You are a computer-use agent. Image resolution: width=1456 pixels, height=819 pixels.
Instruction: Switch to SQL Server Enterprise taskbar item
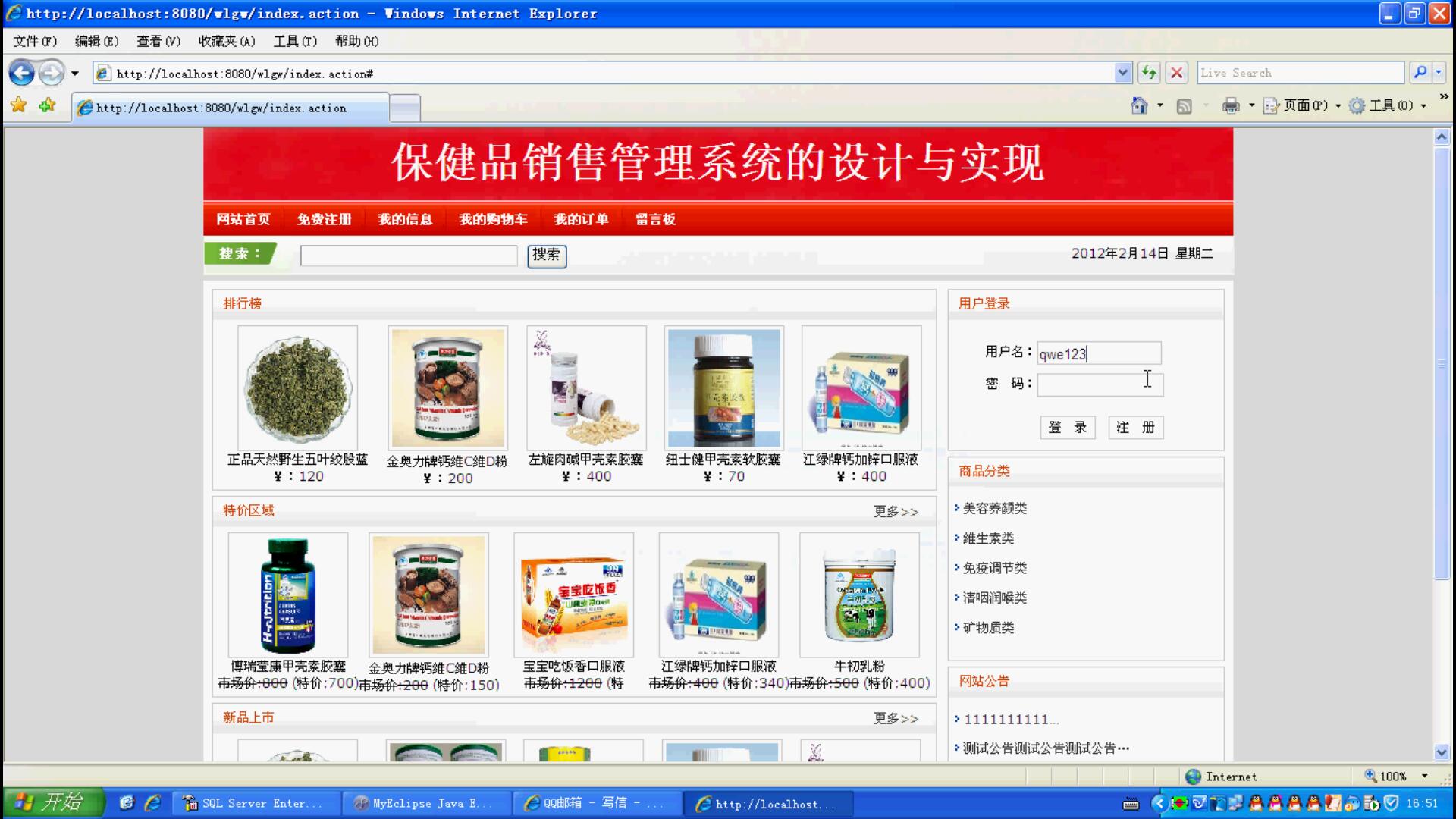pos(255,803)
